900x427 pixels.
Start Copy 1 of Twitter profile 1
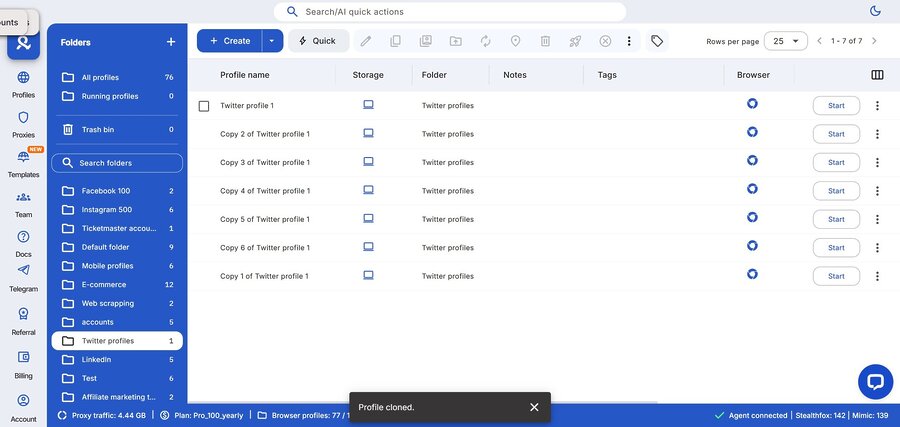836,276
